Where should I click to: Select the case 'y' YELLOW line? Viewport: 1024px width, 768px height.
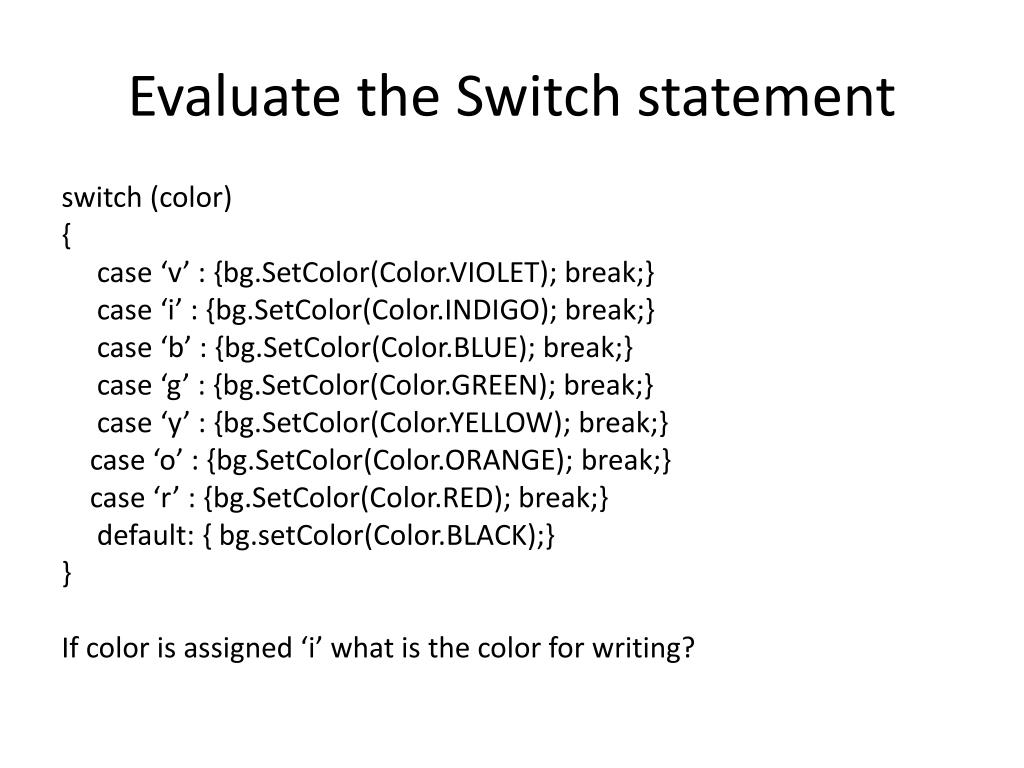[x=383, y=423]
